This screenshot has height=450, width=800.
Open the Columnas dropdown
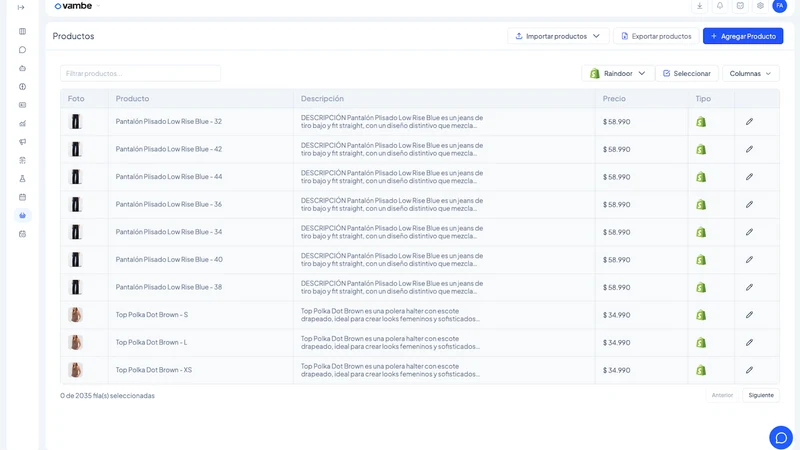pos(750,73)
